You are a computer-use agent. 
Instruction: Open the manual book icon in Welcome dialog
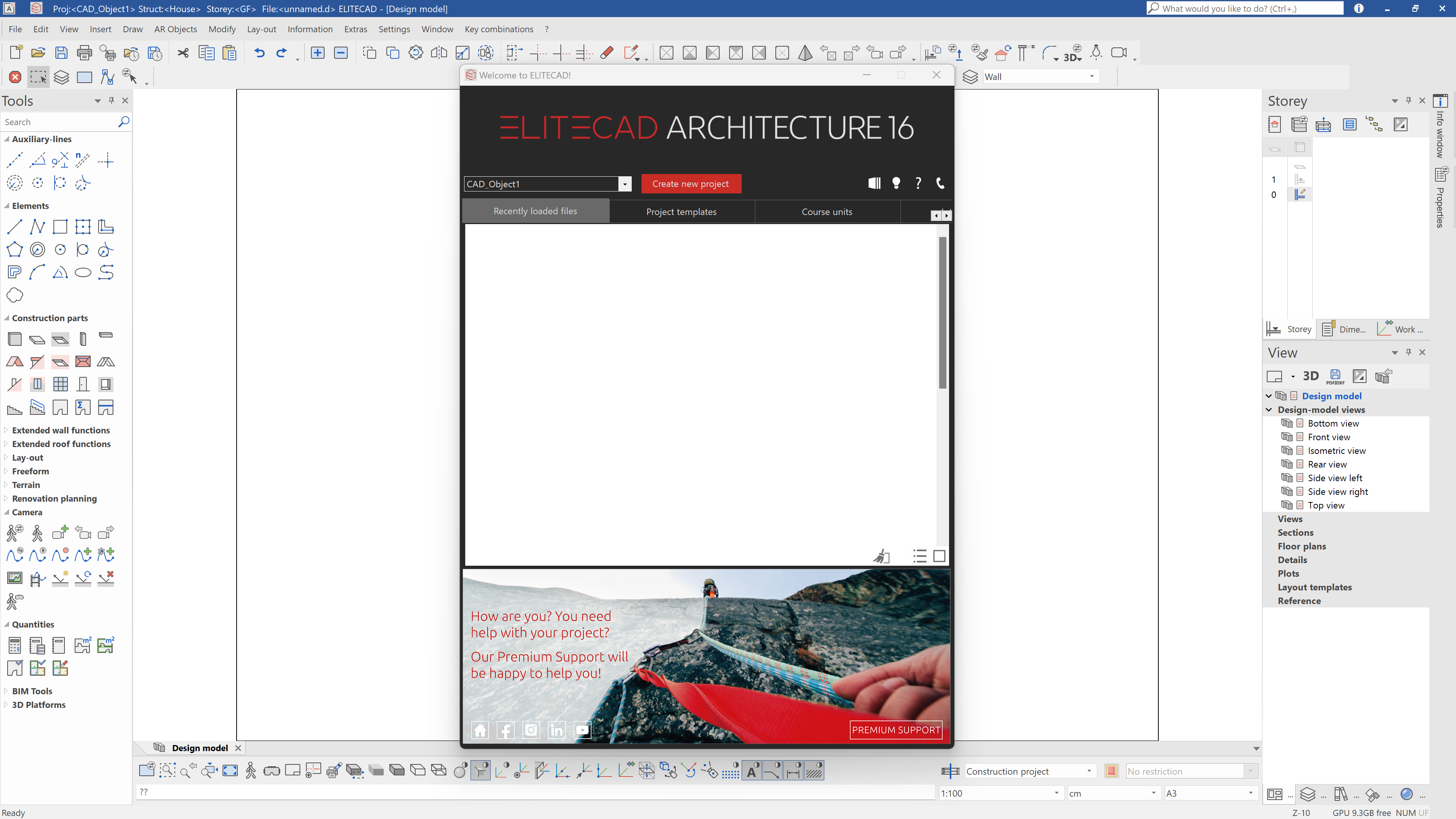[874, 183]
